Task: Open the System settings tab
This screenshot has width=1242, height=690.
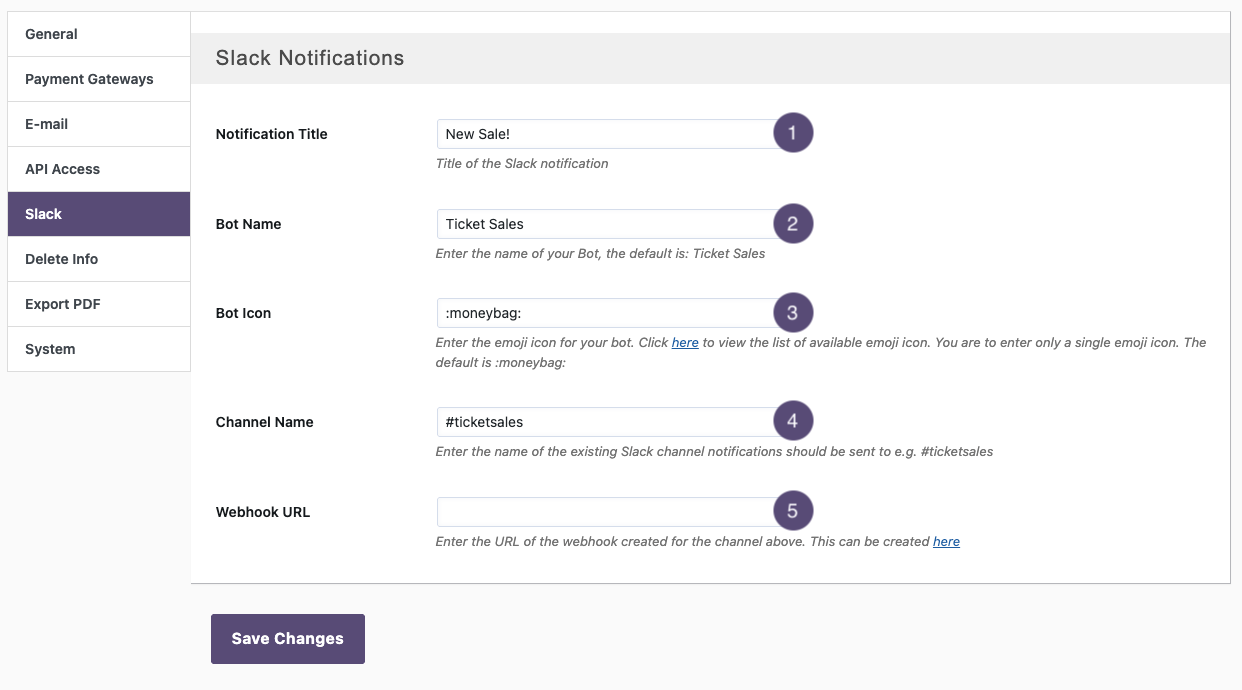Action: pyautogui.click(x=98, y=349)
